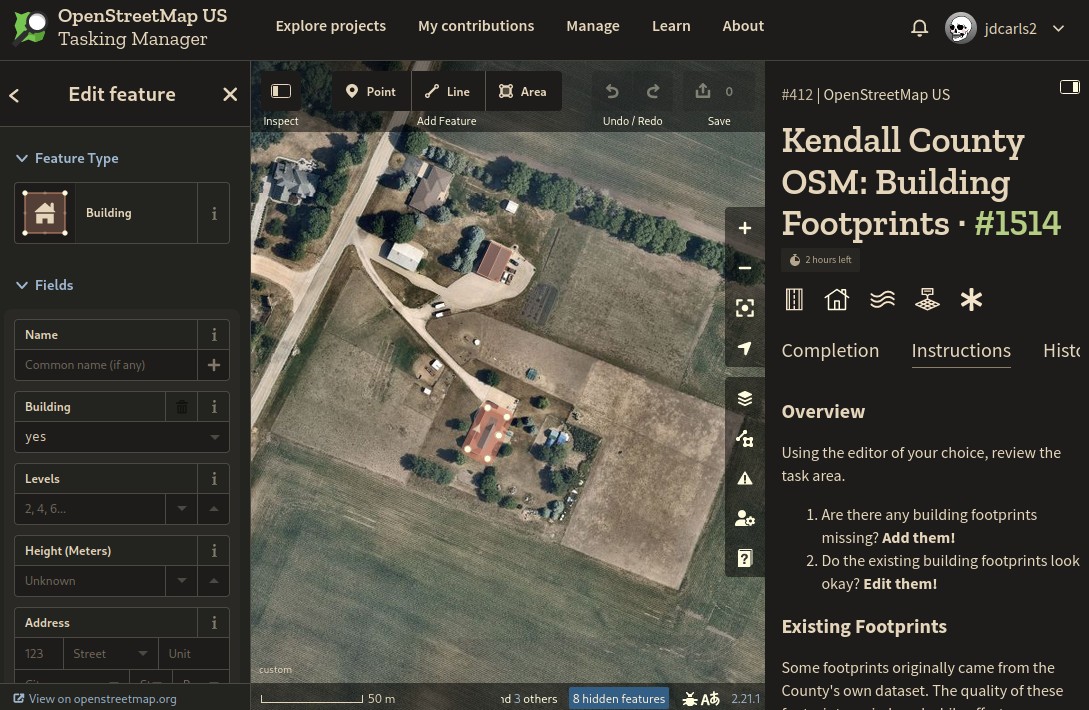Click the notifications bell icon
Viewport: 1089px width, 710px height.
919,28
